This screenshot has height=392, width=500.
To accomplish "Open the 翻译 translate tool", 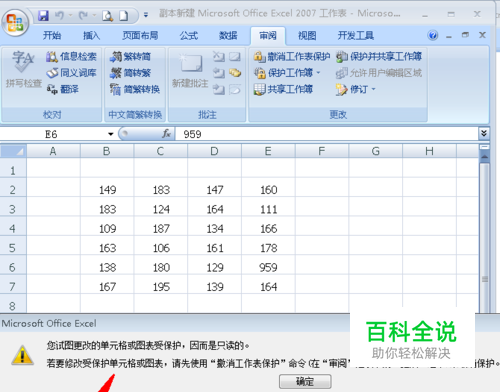I will 63,89.
